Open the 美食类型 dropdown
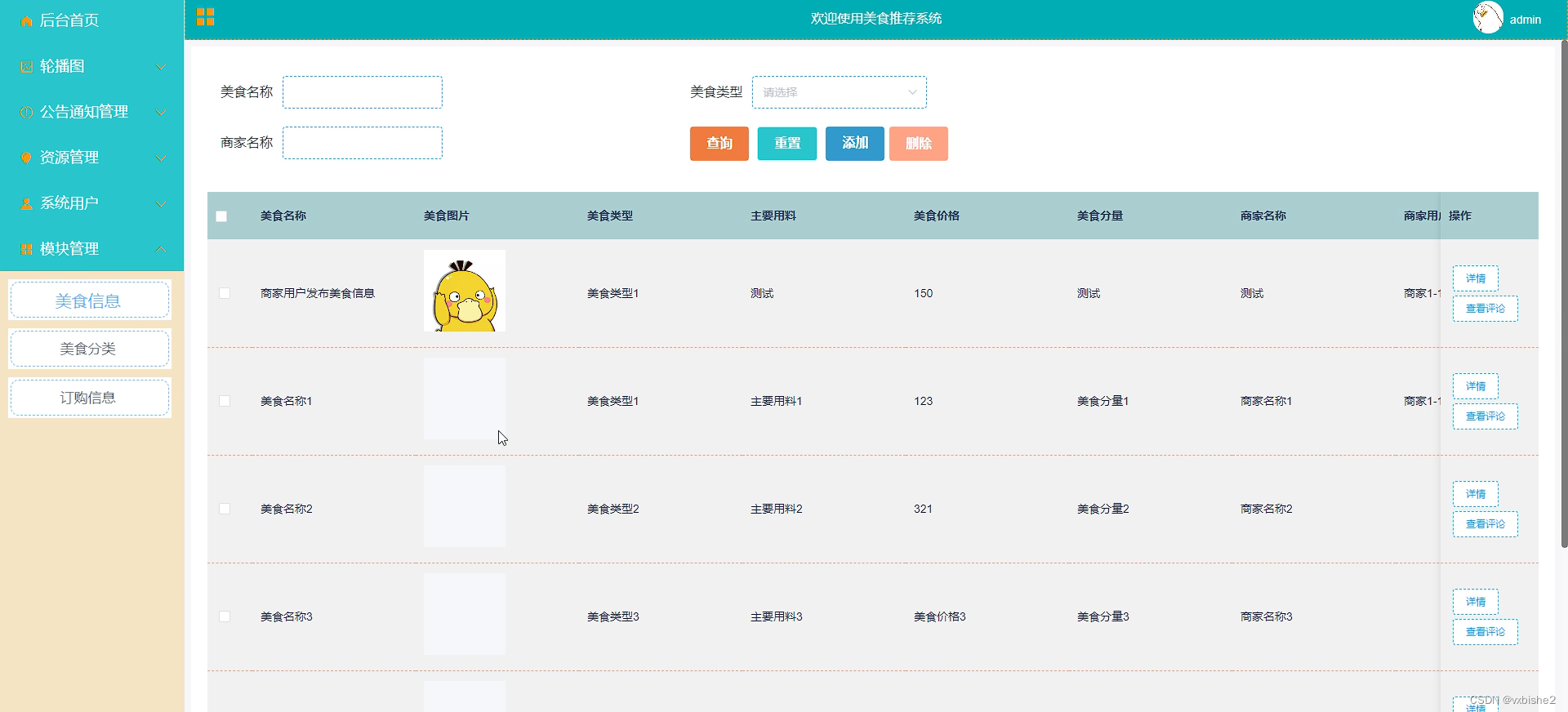 [x=840, y=92]
